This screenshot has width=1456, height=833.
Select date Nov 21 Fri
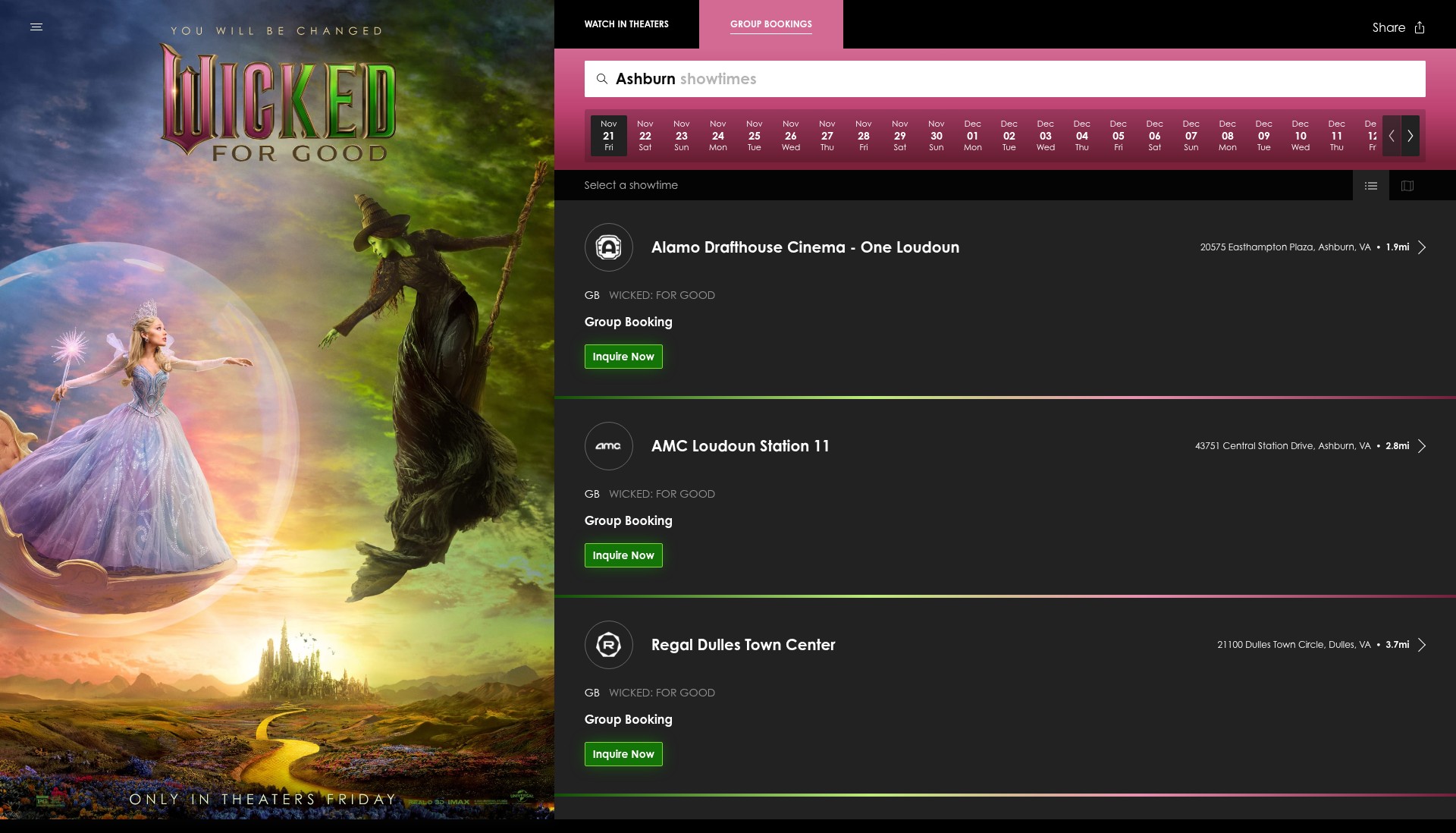609,136
